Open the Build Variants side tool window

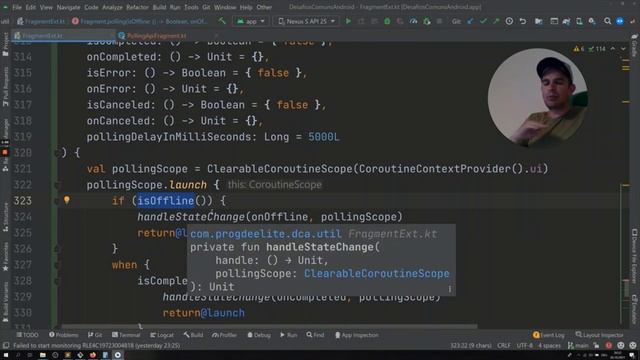pos(5,302)
